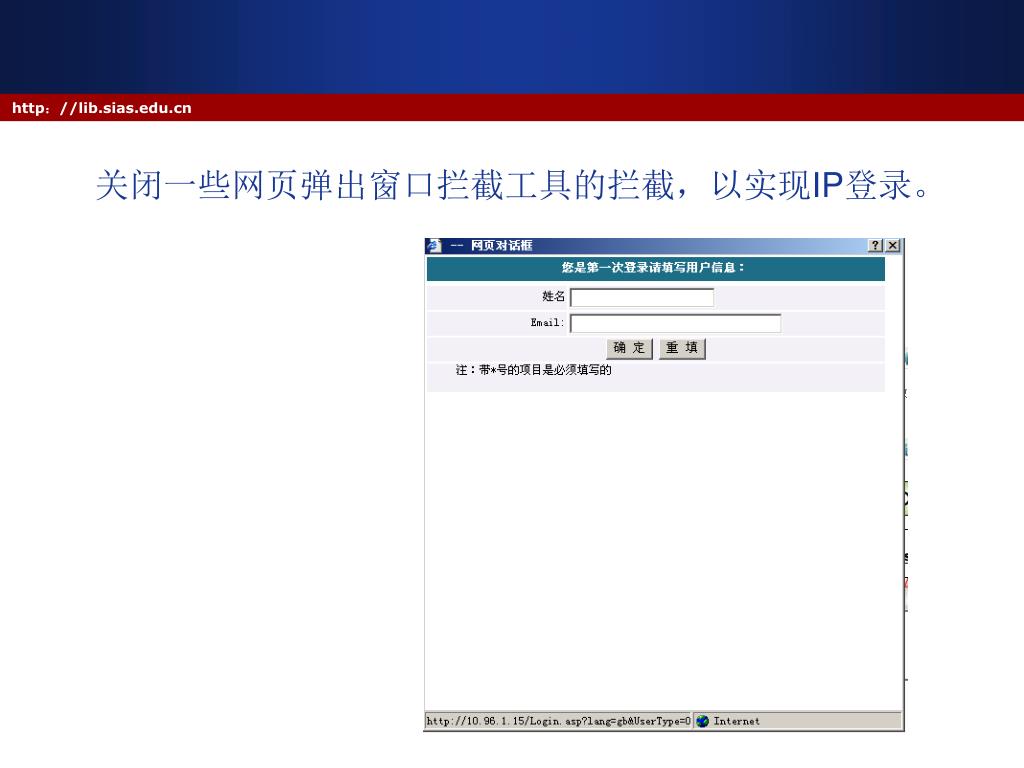Click the Internet Explorer page icon in title bar
Image resolution: width=1024 pixels, height=768 pixels.
tap(434, 246)
